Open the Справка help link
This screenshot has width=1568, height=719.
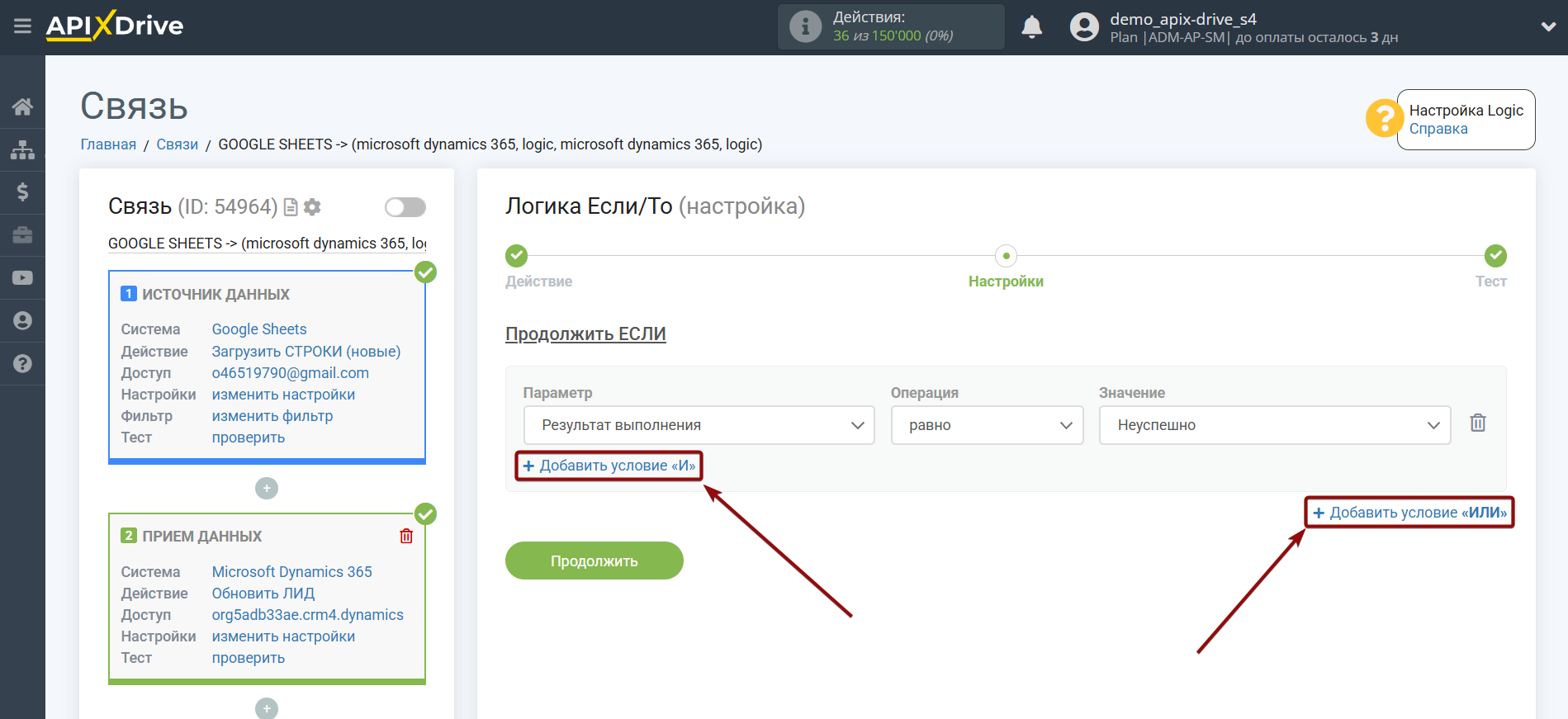click(1438, 130)
